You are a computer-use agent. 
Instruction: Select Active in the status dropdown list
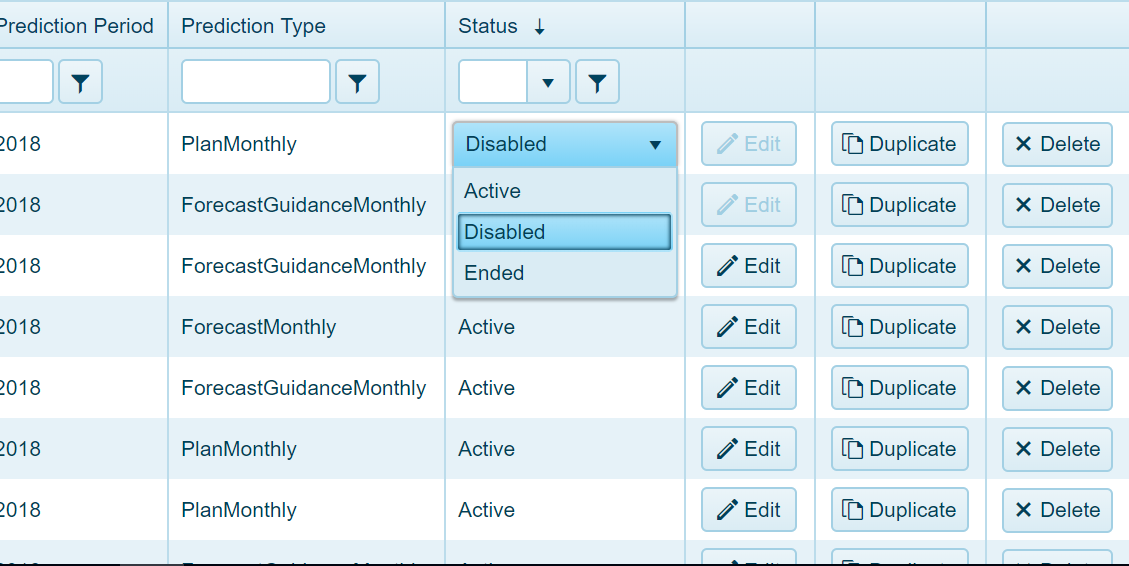click(x=493, y=191)
